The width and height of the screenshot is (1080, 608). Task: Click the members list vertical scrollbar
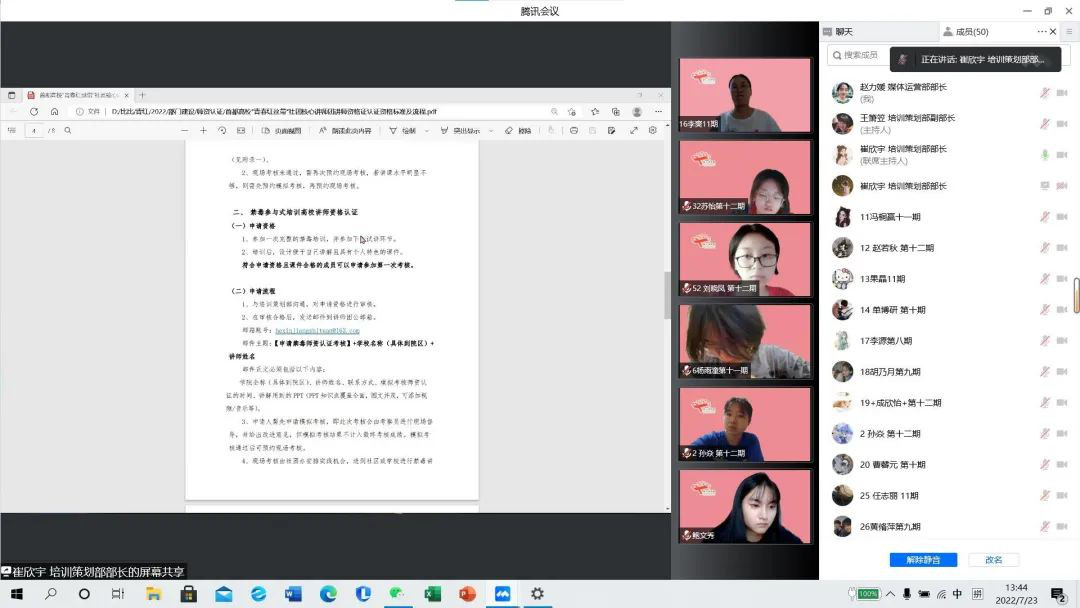point(1076,295)
